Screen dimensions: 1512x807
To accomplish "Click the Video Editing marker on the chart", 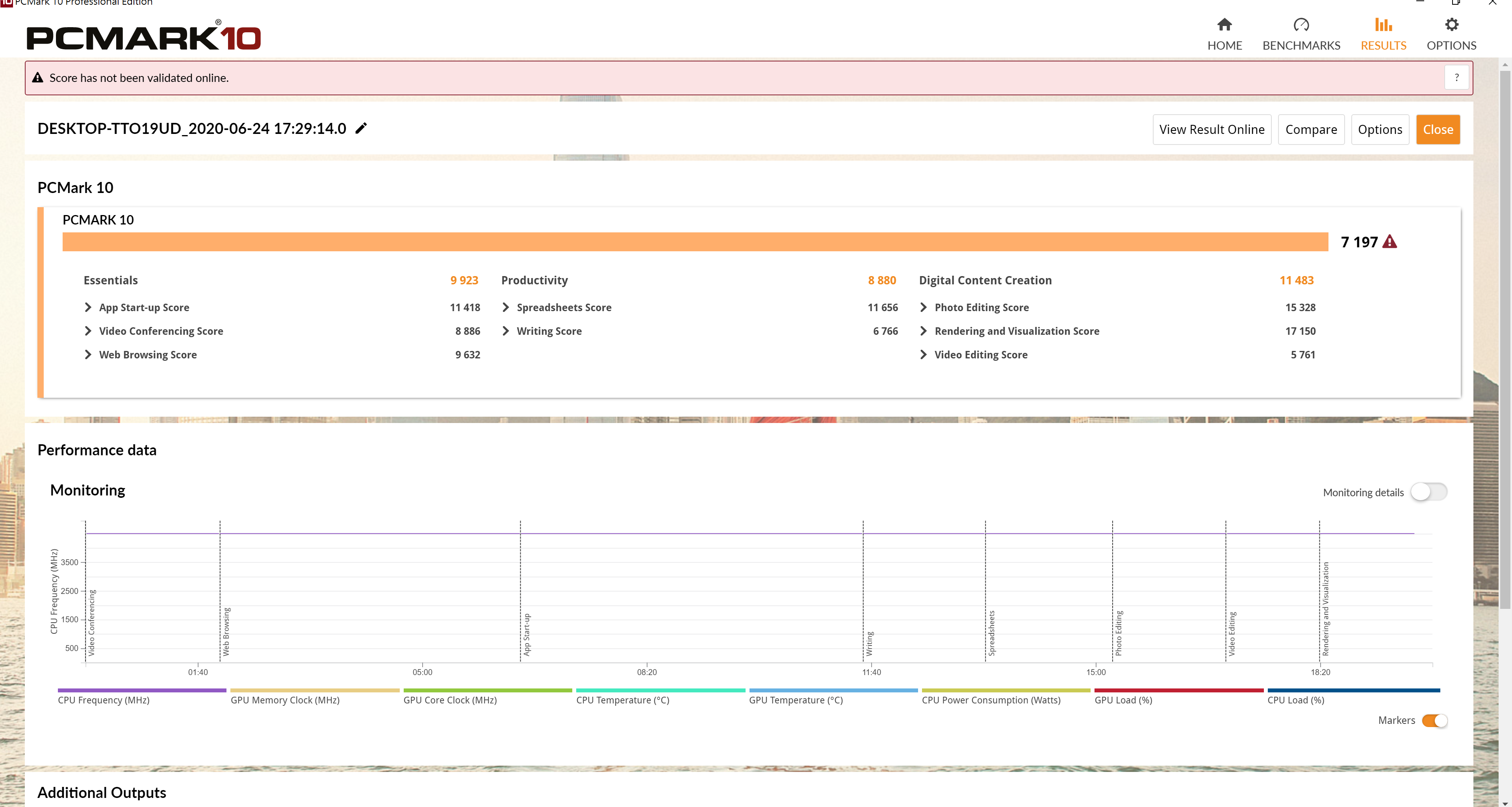I will [1232, 633].
